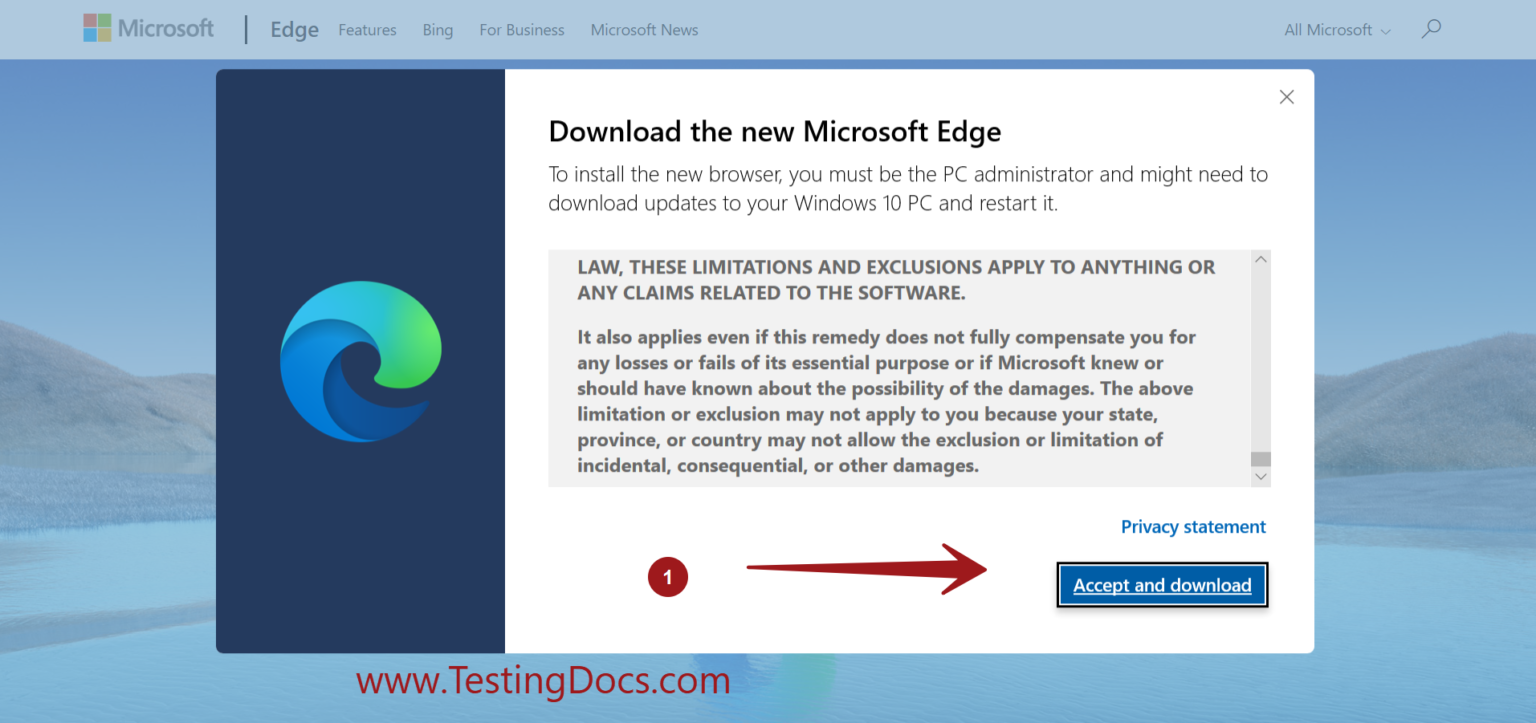Click the Accept and download button
This screenshot has height=723, width=1536.
(x=1162, y=585)
